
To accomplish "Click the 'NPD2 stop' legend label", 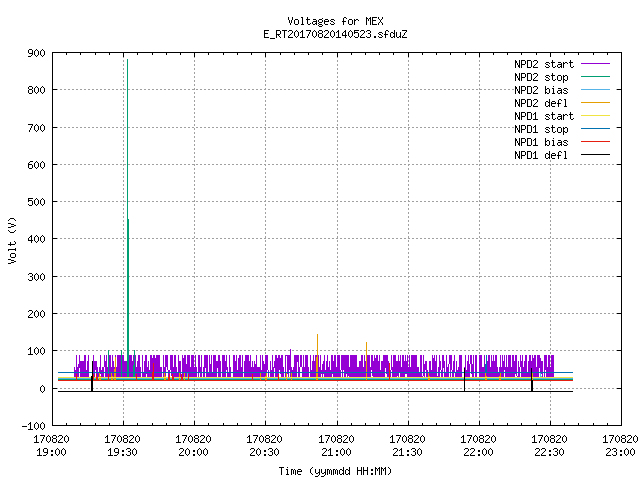I will click(x=541, y=77).
